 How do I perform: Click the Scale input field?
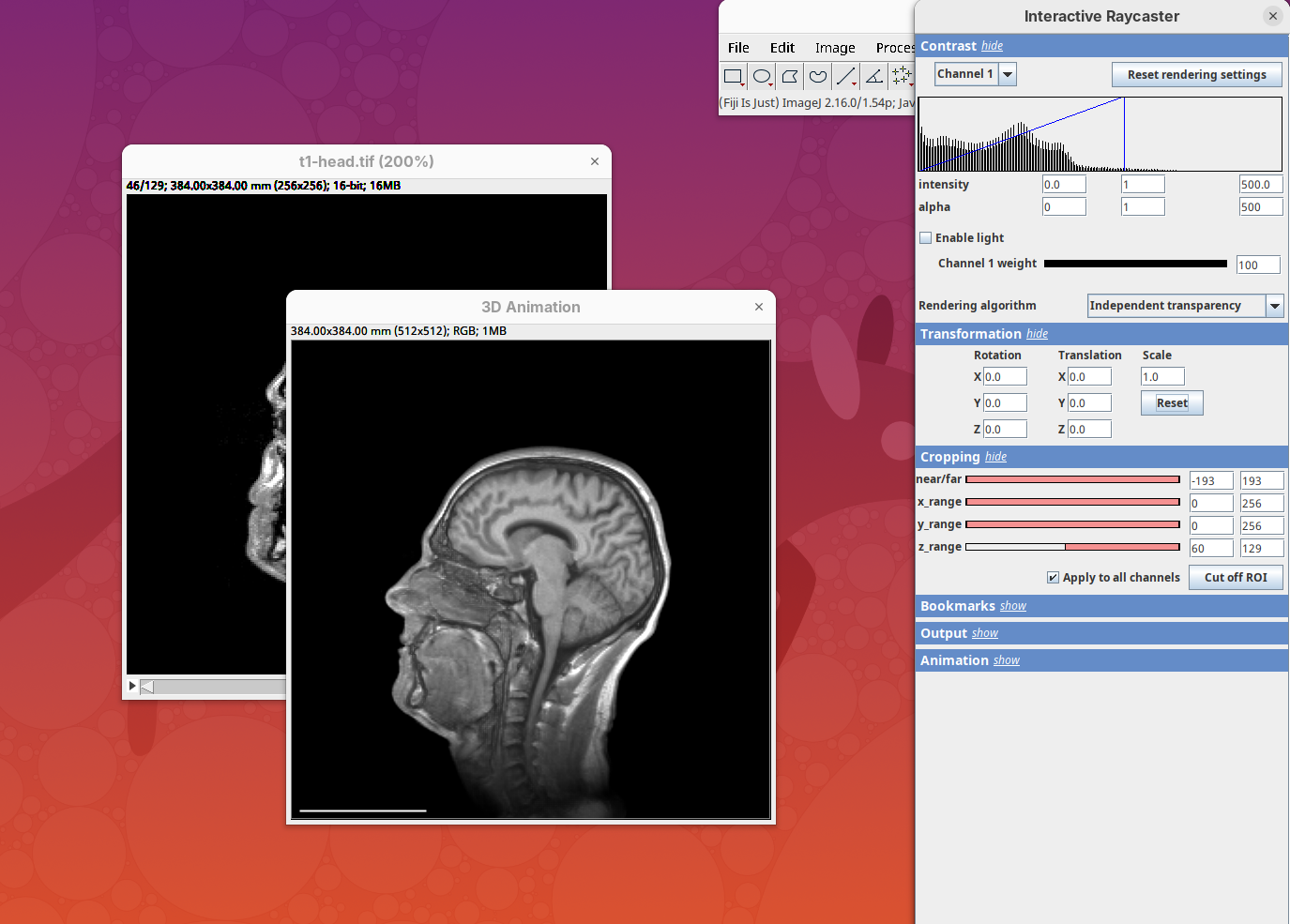tap(1161, 377)
